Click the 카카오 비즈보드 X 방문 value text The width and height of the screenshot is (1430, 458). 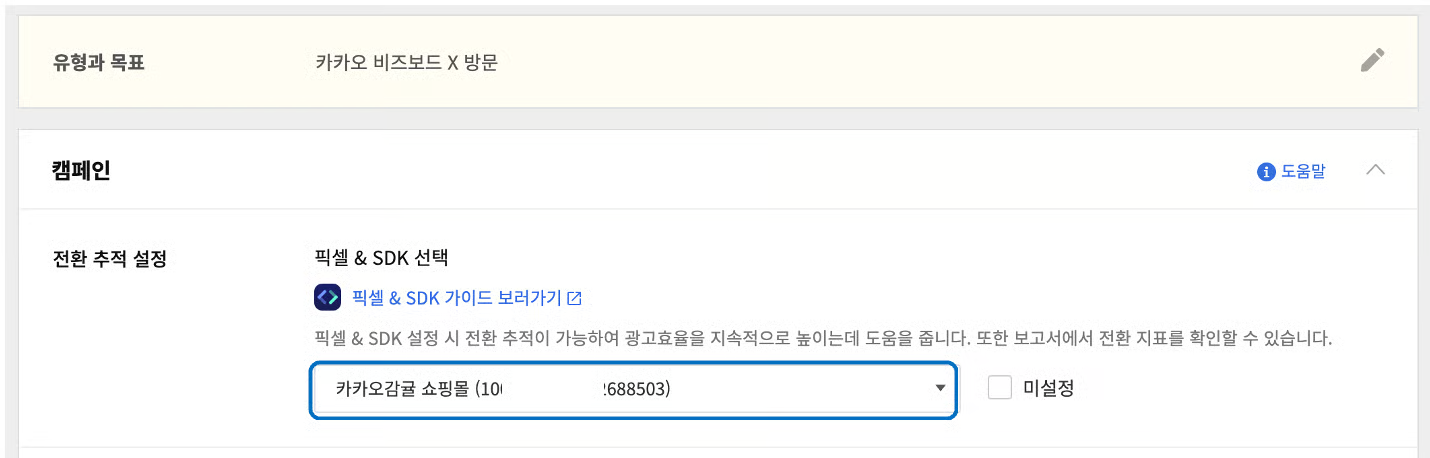tap(406, 63)
